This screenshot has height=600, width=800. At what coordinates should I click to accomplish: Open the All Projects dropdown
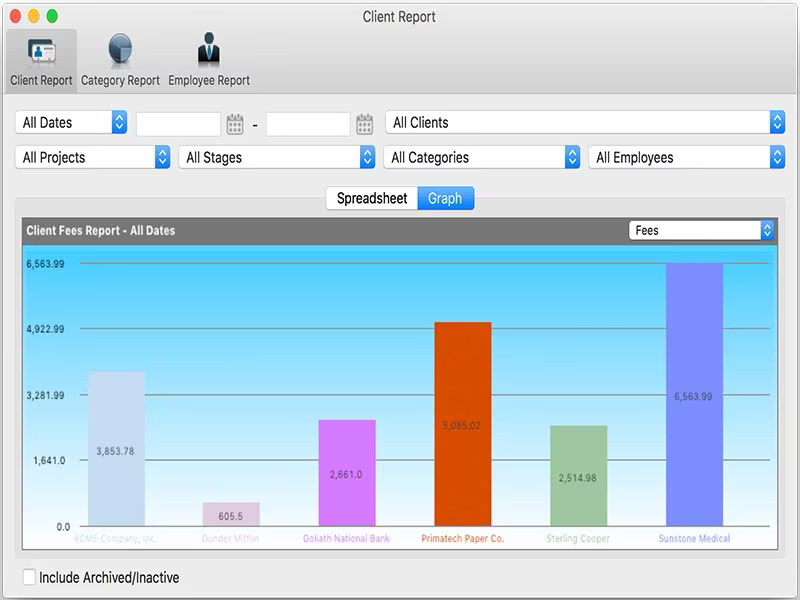tap(92, 157)
